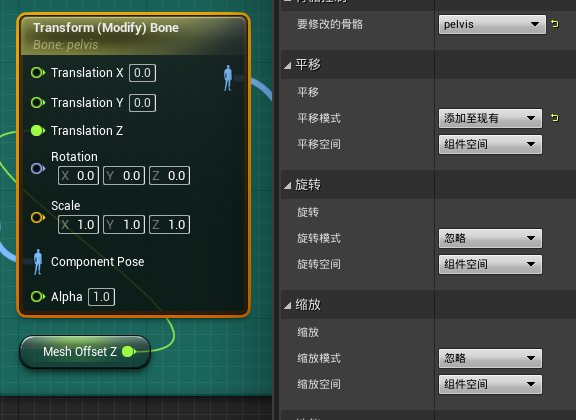Viewport: 576px width, 420px height.
Task: Click the Translation X value field
Action: [x=142, y=73]
